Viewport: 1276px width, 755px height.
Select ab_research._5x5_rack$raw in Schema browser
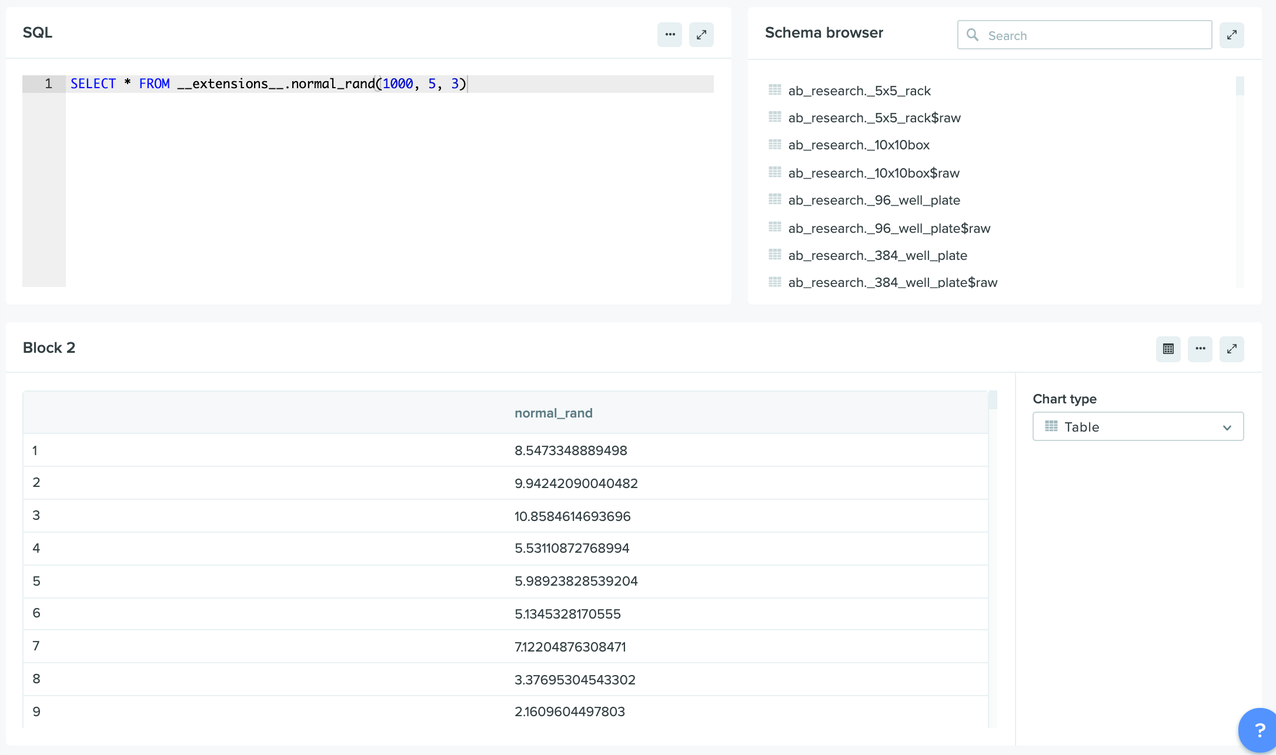tap(874, 118)
